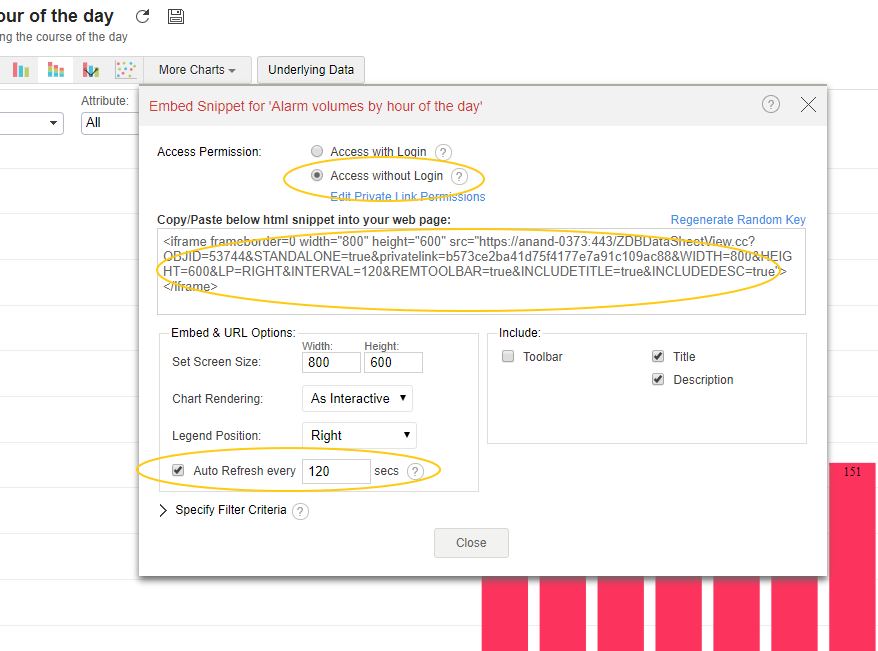
Task: Click help icon beside Auto Refresh secs
Action: (416, 471)
